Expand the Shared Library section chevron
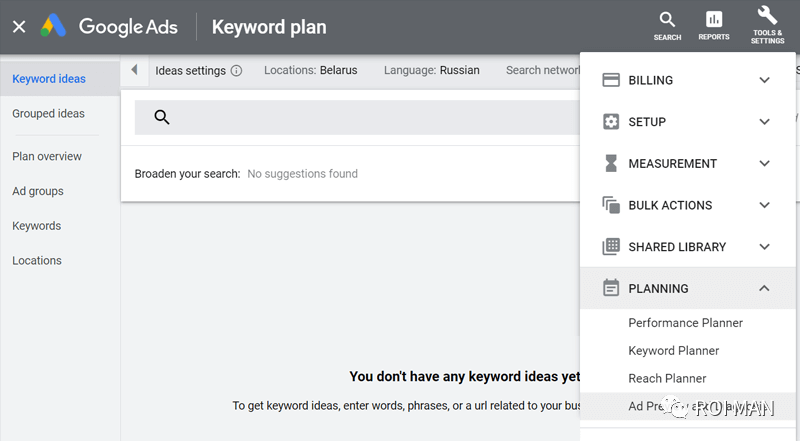 (764, 247)
